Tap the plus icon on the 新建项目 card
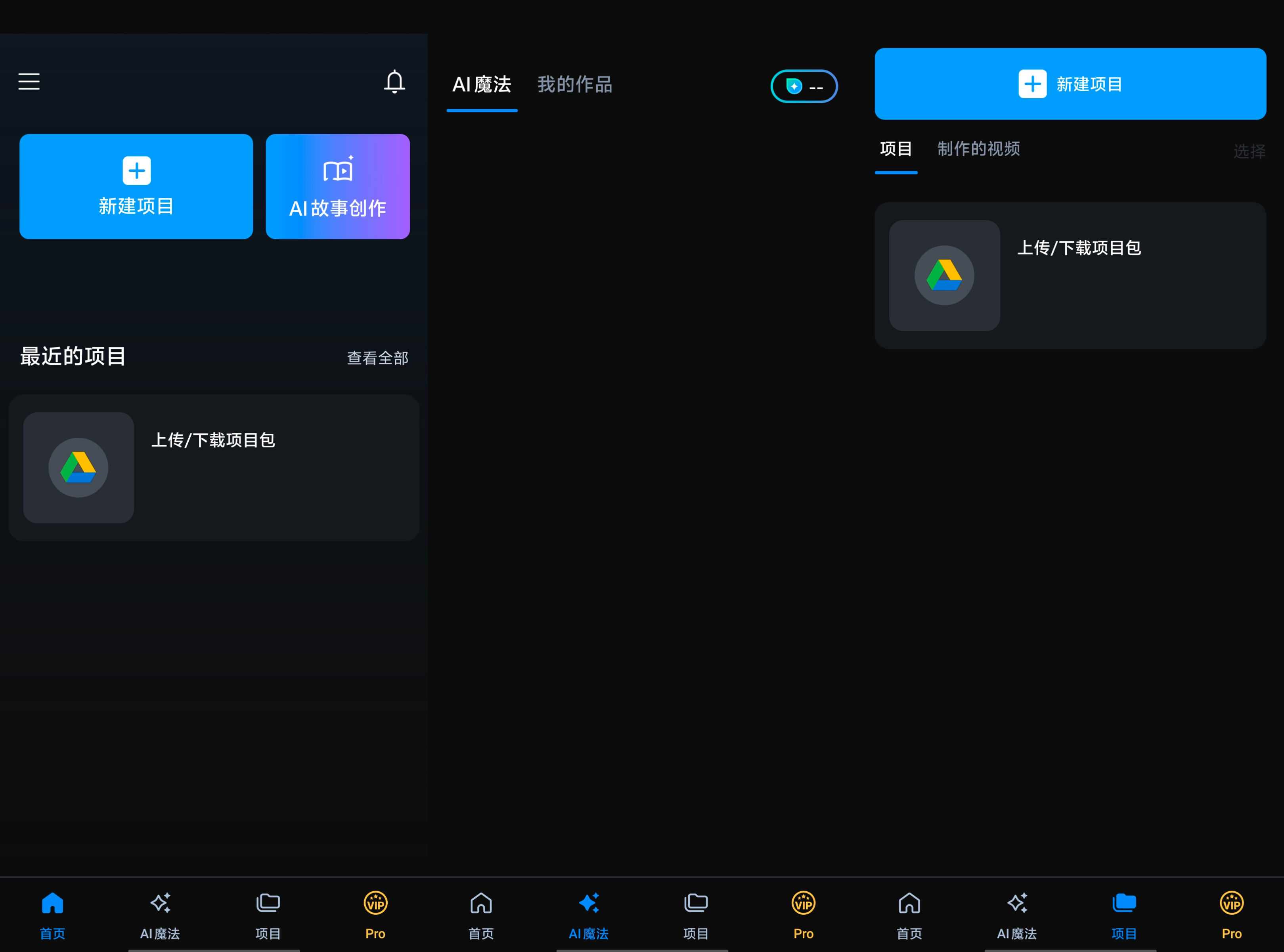 (136, 169)
